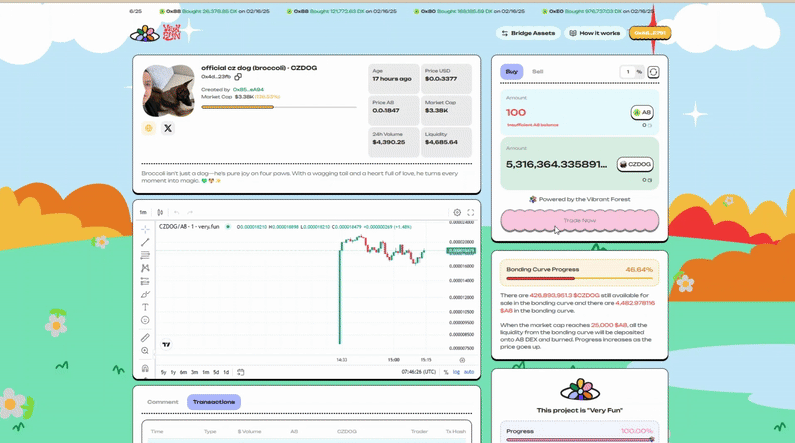Select the text tool in chart toolbar
This screenshot has width=795, height=443.
coord(145,307)
